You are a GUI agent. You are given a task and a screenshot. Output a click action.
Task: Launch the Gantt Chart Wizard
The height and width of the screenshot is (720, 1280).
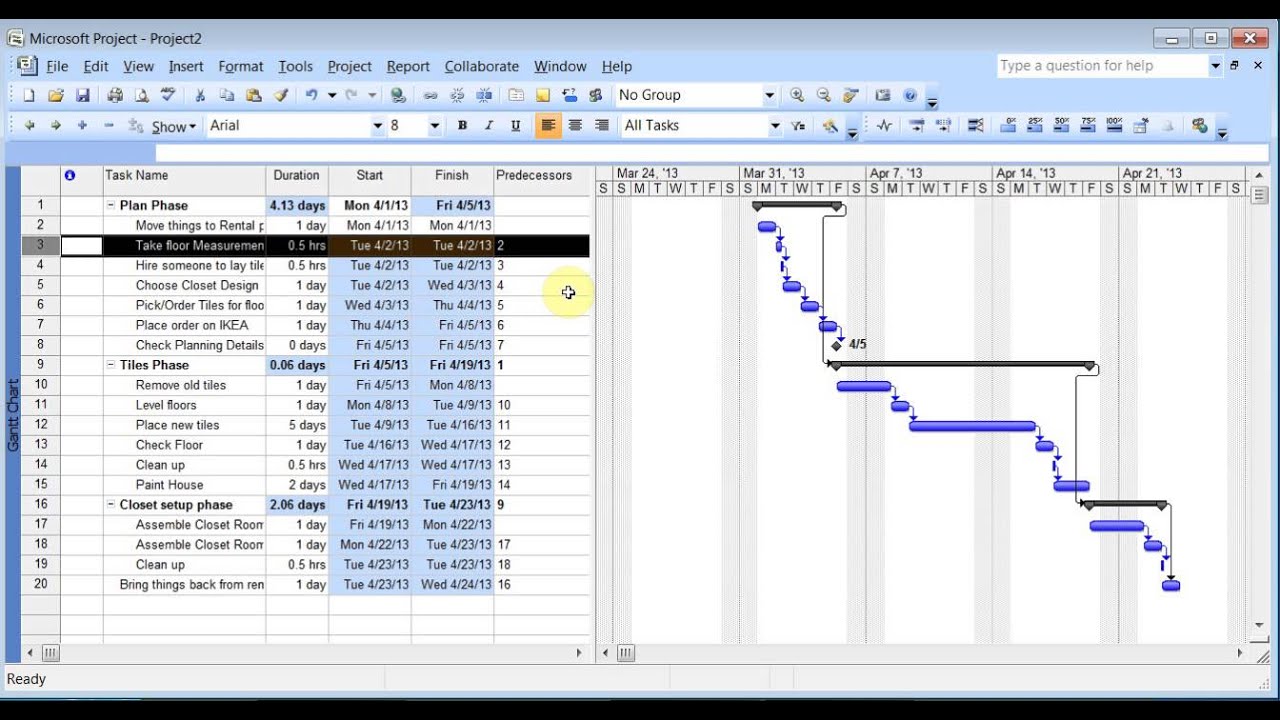point(831,126)
